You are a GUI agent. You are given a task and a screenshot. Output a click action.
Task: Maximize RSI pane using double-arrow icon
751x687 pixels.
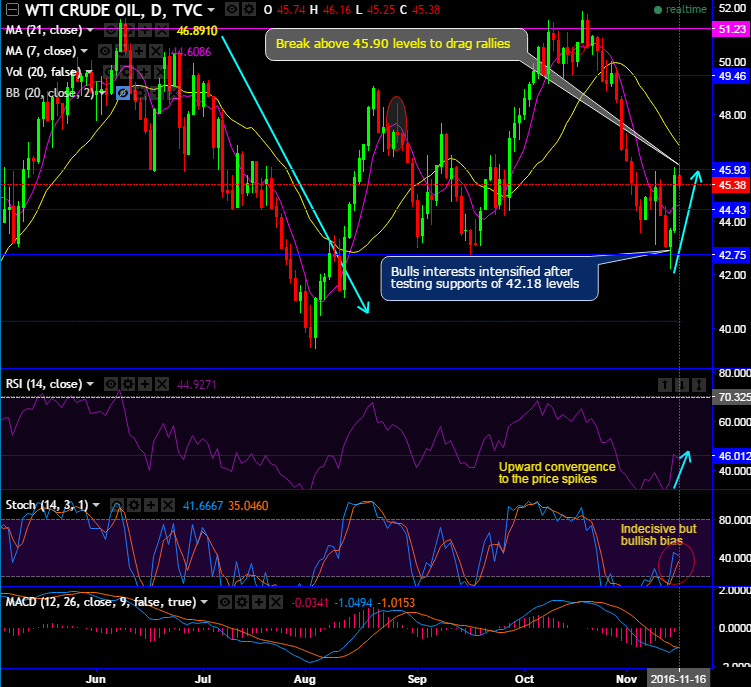(699, 385)
